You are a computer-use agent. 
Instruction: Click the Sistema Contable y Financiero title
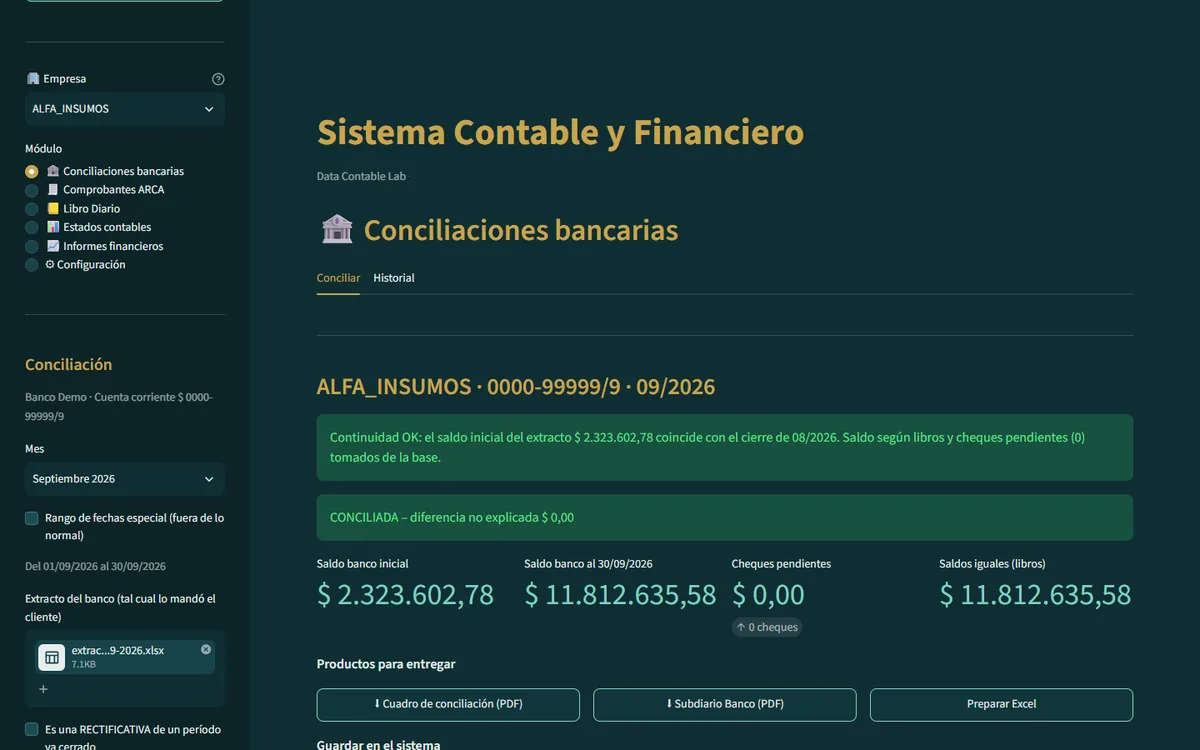560,132
